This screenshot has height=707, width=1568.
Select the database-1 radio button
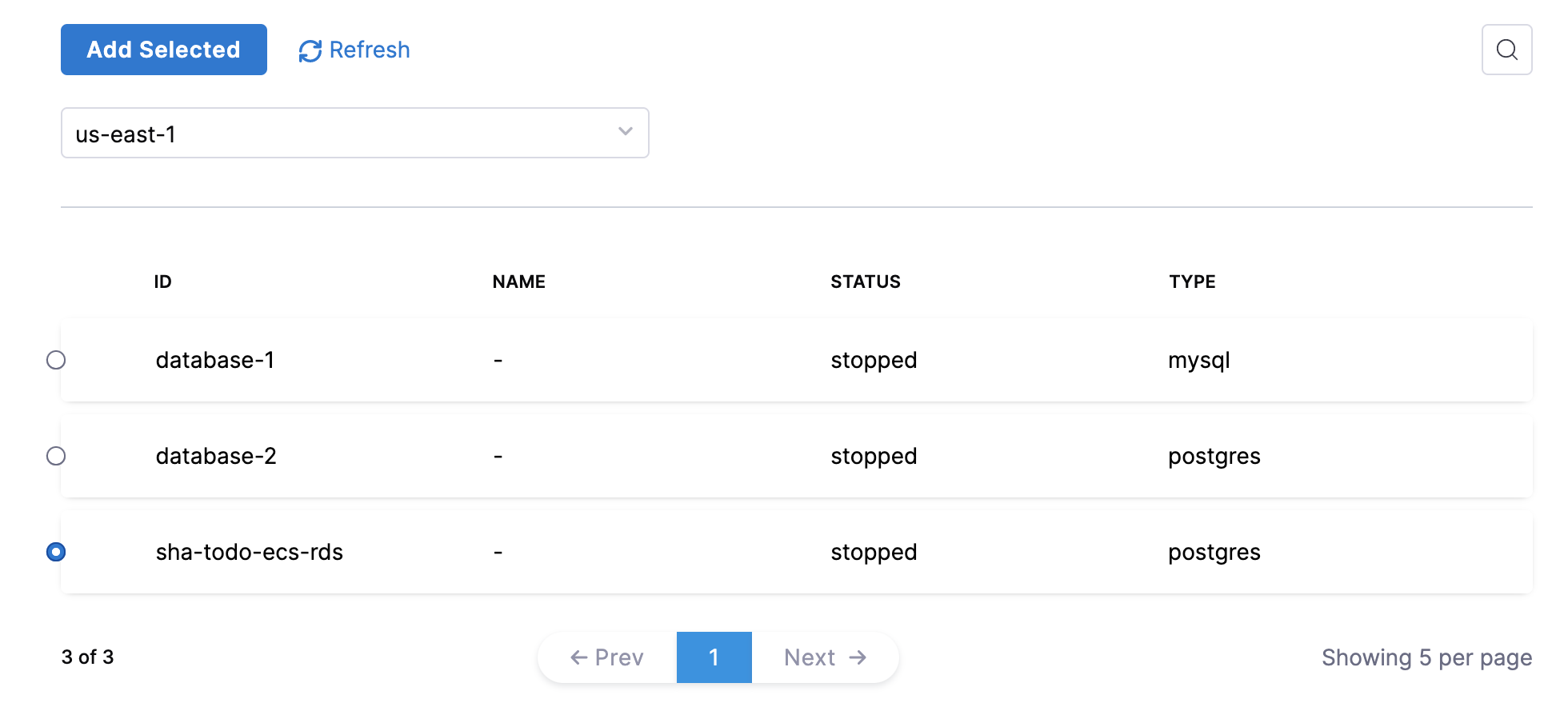[56, 360]
